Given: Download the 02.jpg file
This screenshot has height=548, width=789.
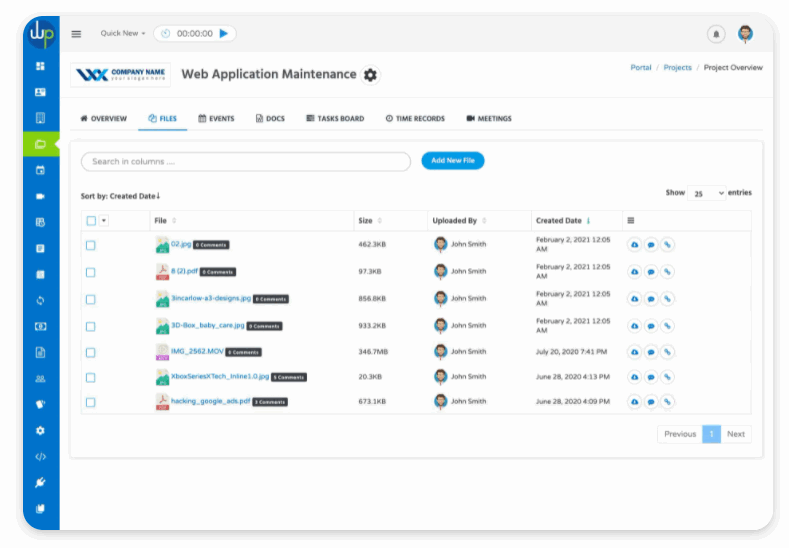Looking at the screenshot, I should [x=635, y=245].
